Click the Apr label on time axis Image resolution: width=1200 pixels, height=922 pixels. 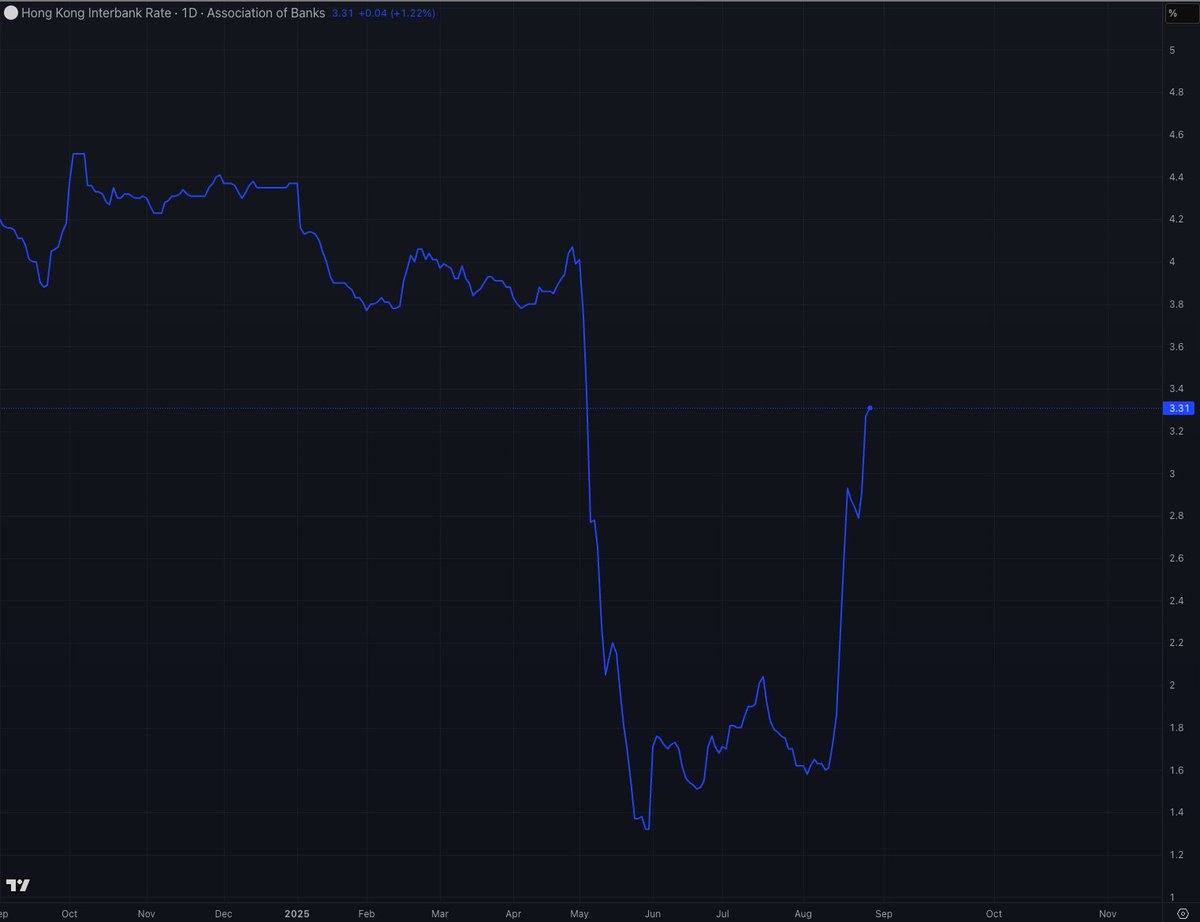click(513, 914)
